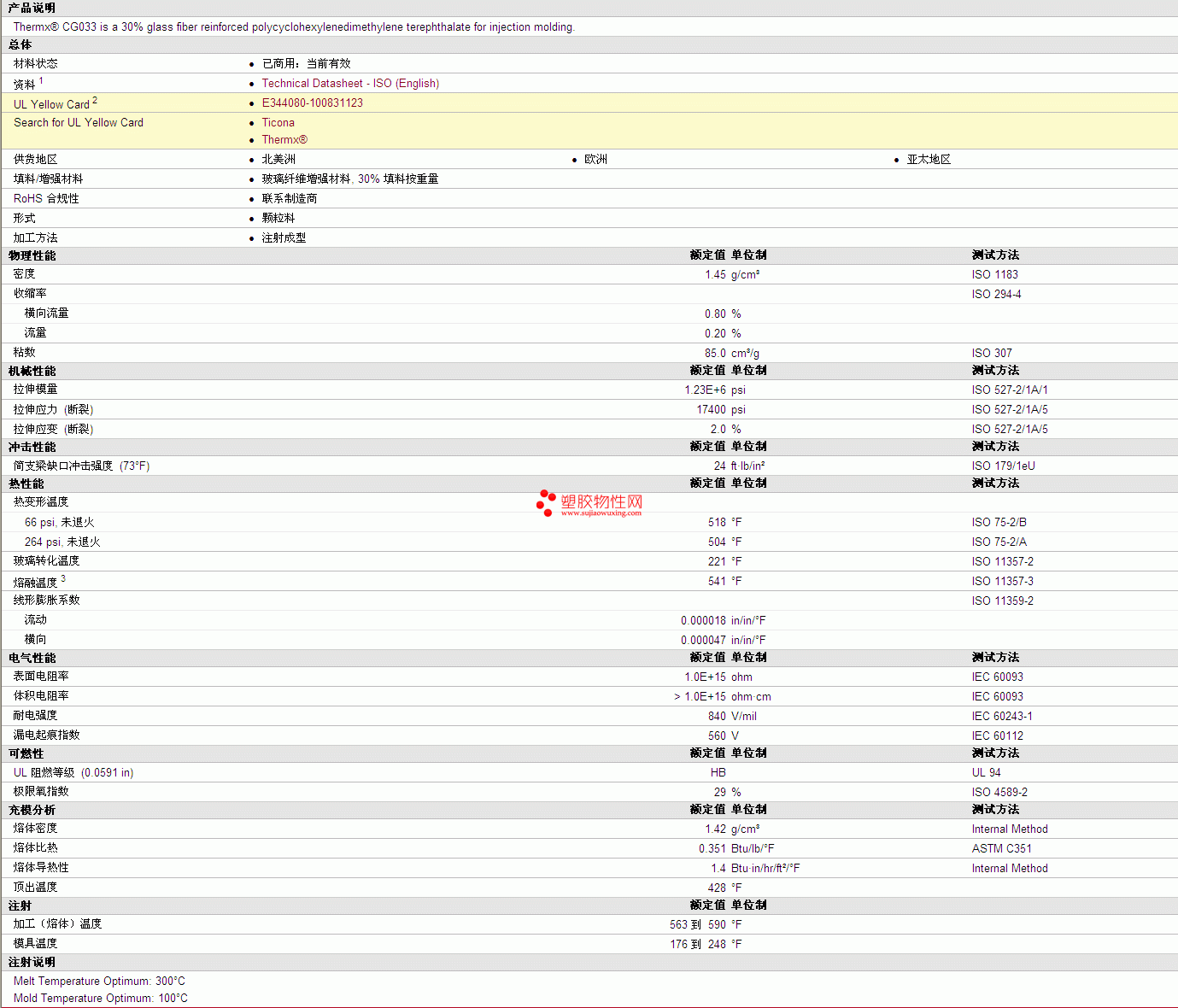
Task: Select tensile stress value 17400
Action: (x=711, y=410)
